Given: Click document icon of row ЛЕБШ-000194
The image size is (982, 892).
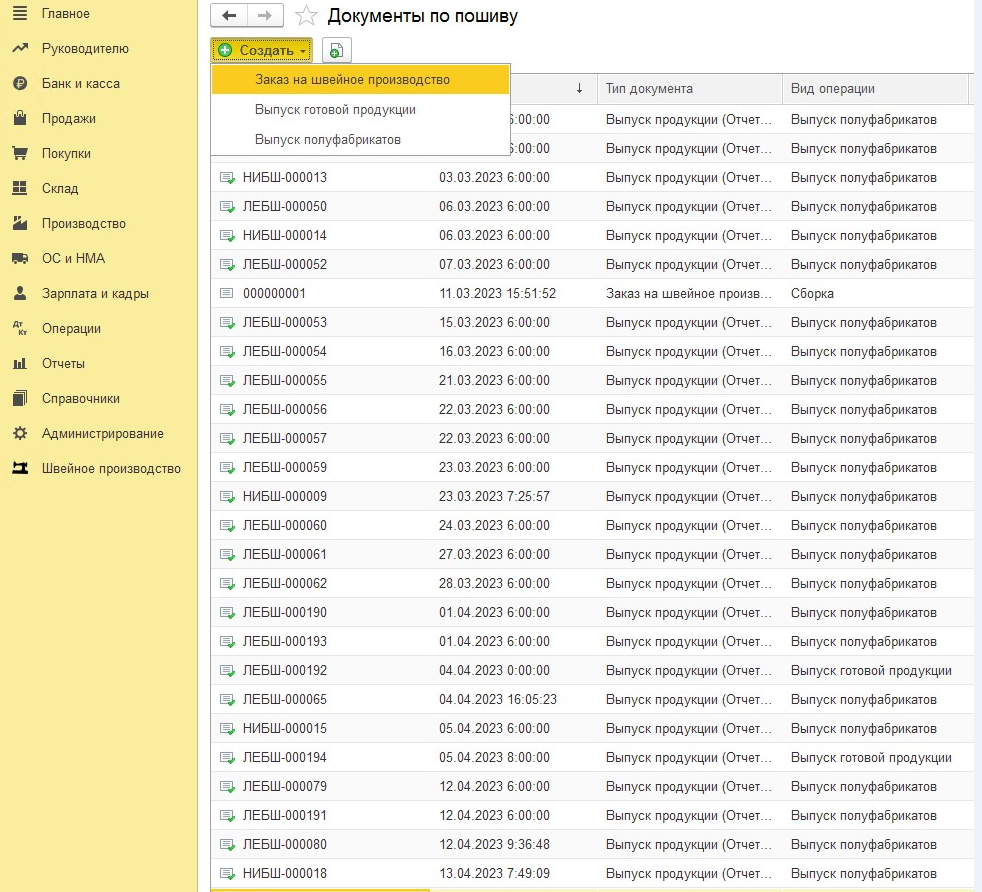Looking at the screenshot, I should point(227,757).
